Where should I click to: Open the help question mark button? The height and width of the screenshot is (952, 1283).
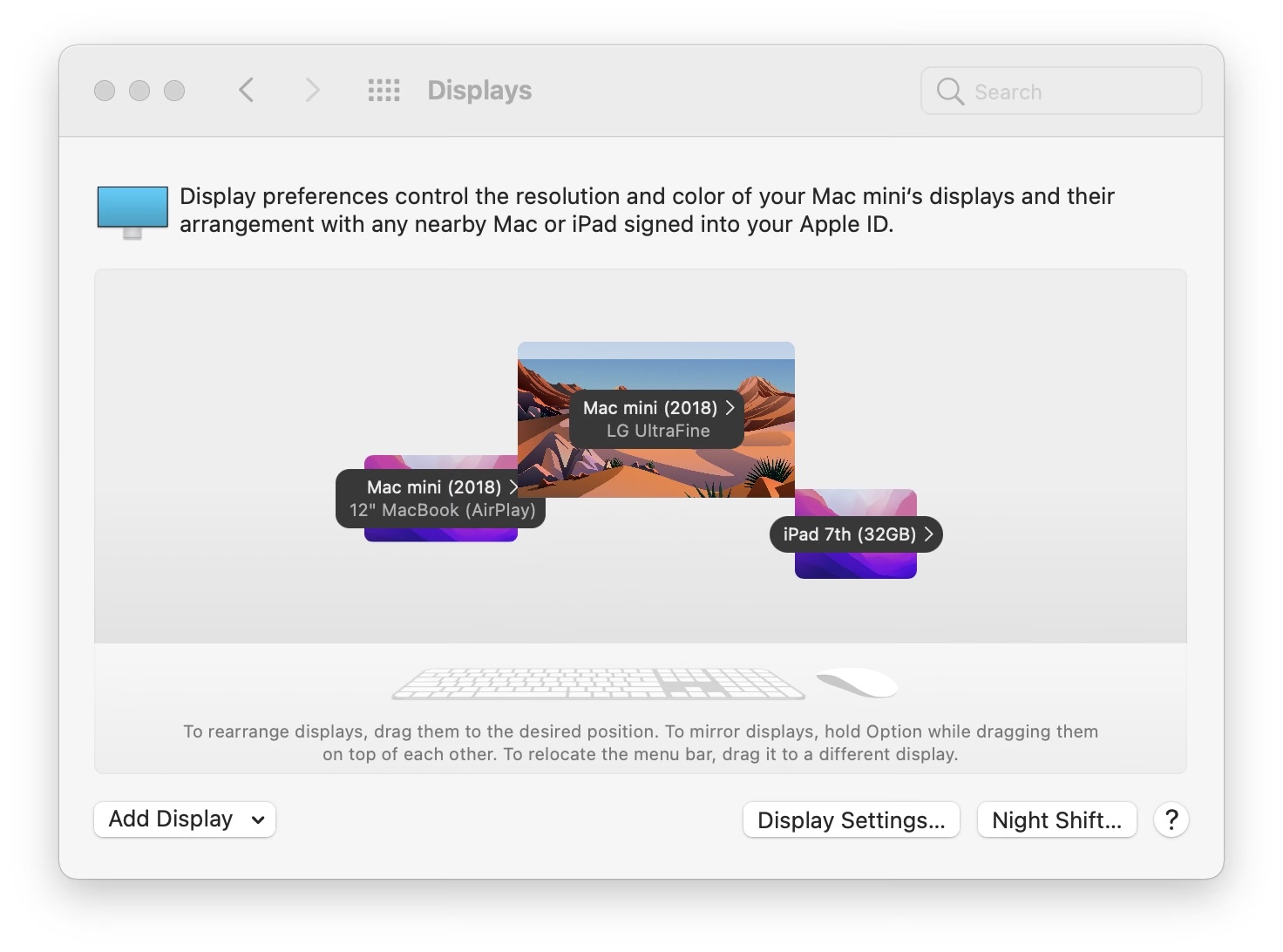[1171, 819]
